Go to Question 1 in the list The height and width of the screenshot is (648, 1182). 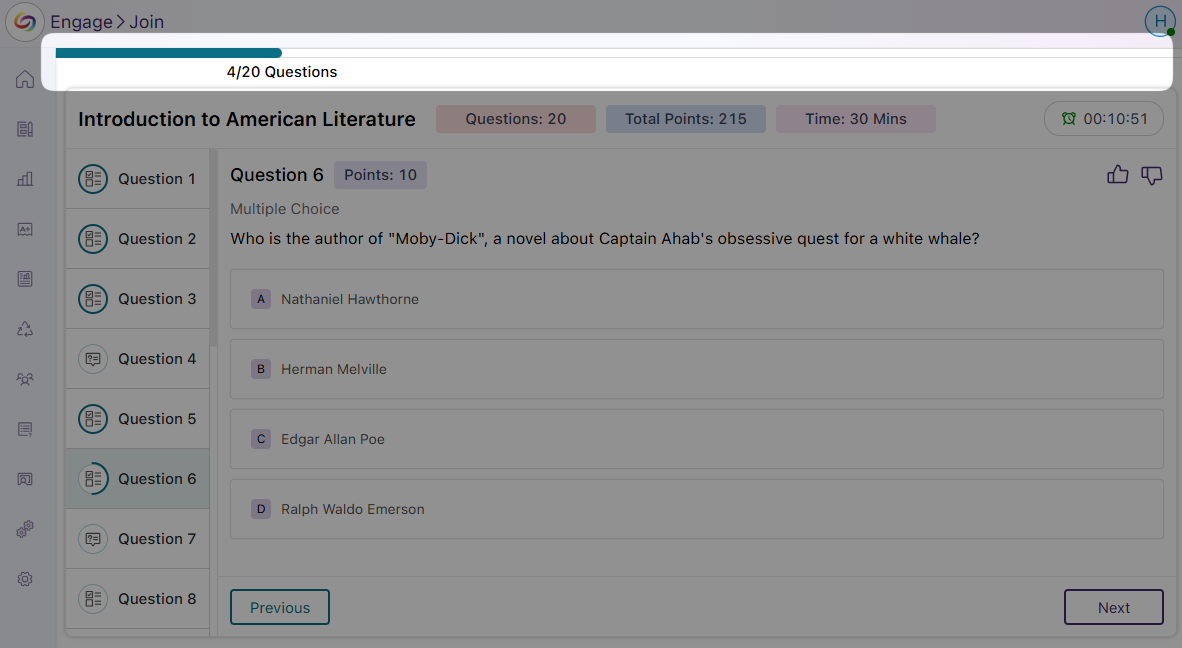pyautogui.click(x=138, y=179)
